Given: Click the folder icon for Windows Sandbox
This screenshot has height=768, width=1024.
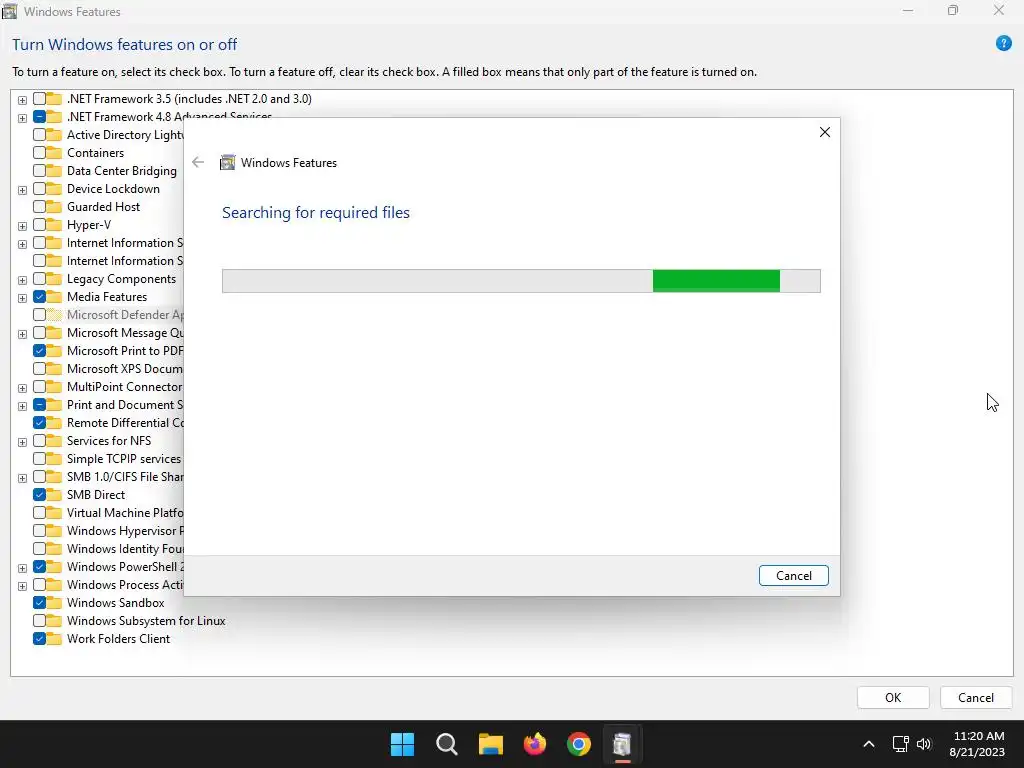Looking at the screenshot, I should click(54, 603).
